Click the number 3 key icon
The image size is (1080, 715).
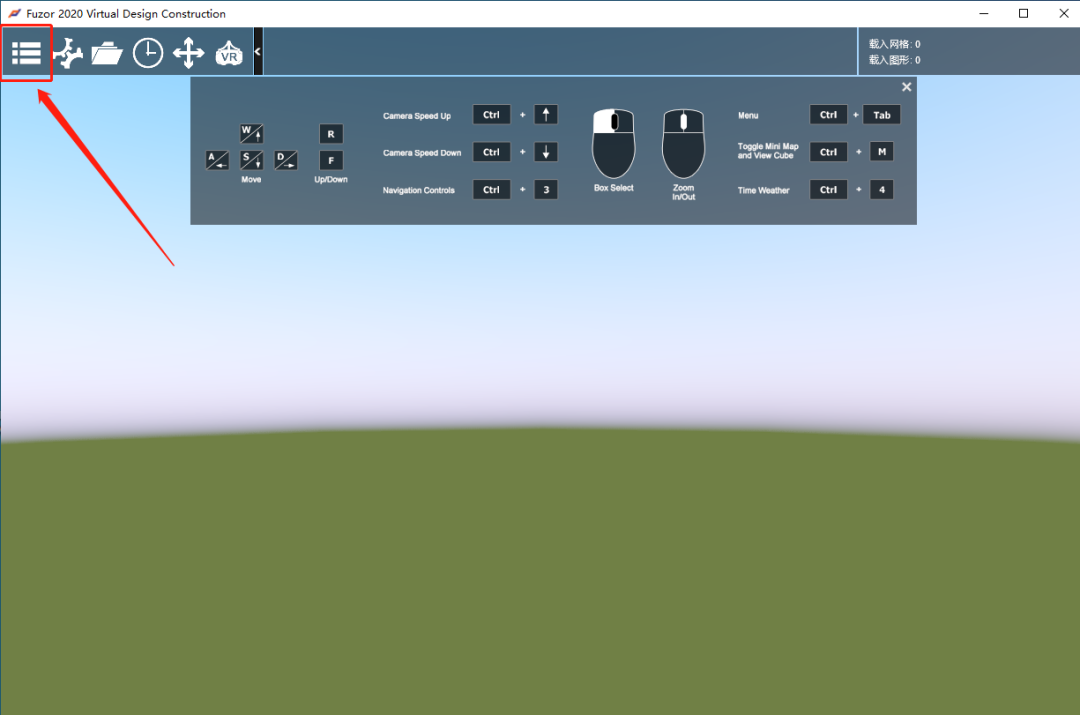point(546,189)
